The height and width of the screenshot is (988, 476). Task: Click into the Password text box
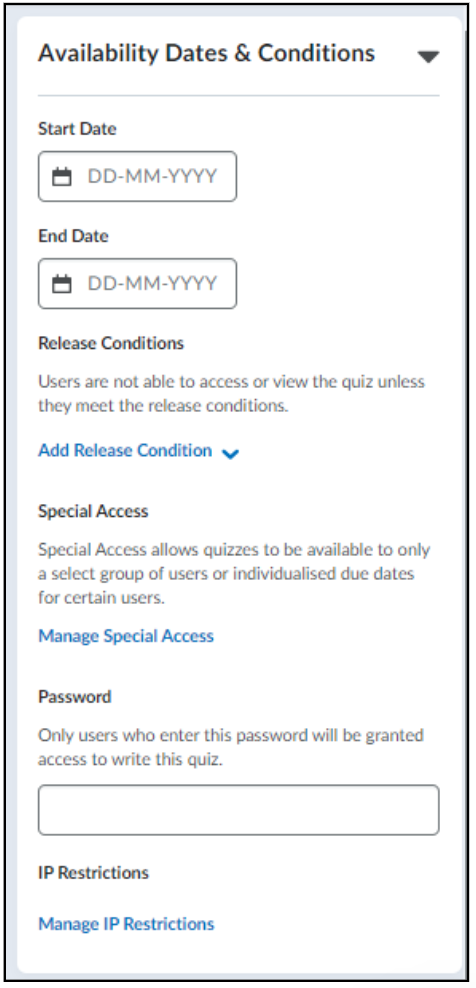[x=238, y=810]
